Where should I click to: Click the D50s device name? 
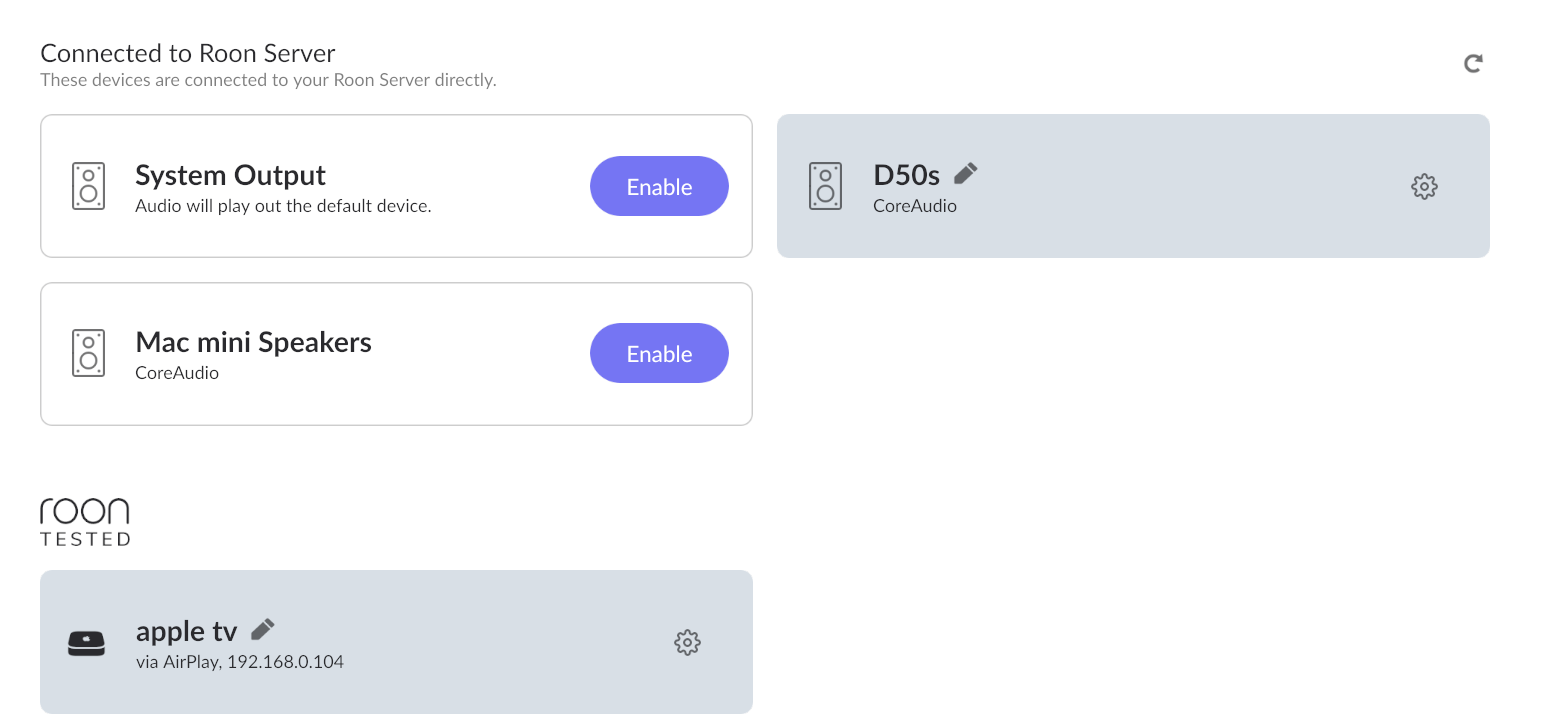[x=907, y=175]
